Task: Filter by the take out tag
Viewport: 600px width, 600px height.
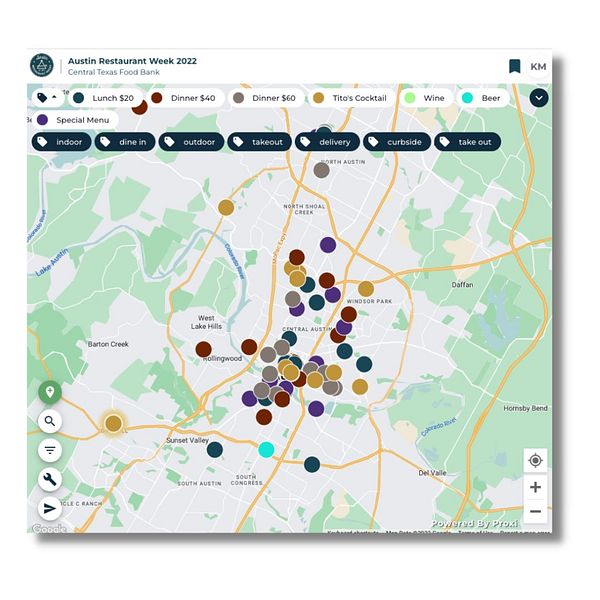Action: click(467, 142)
